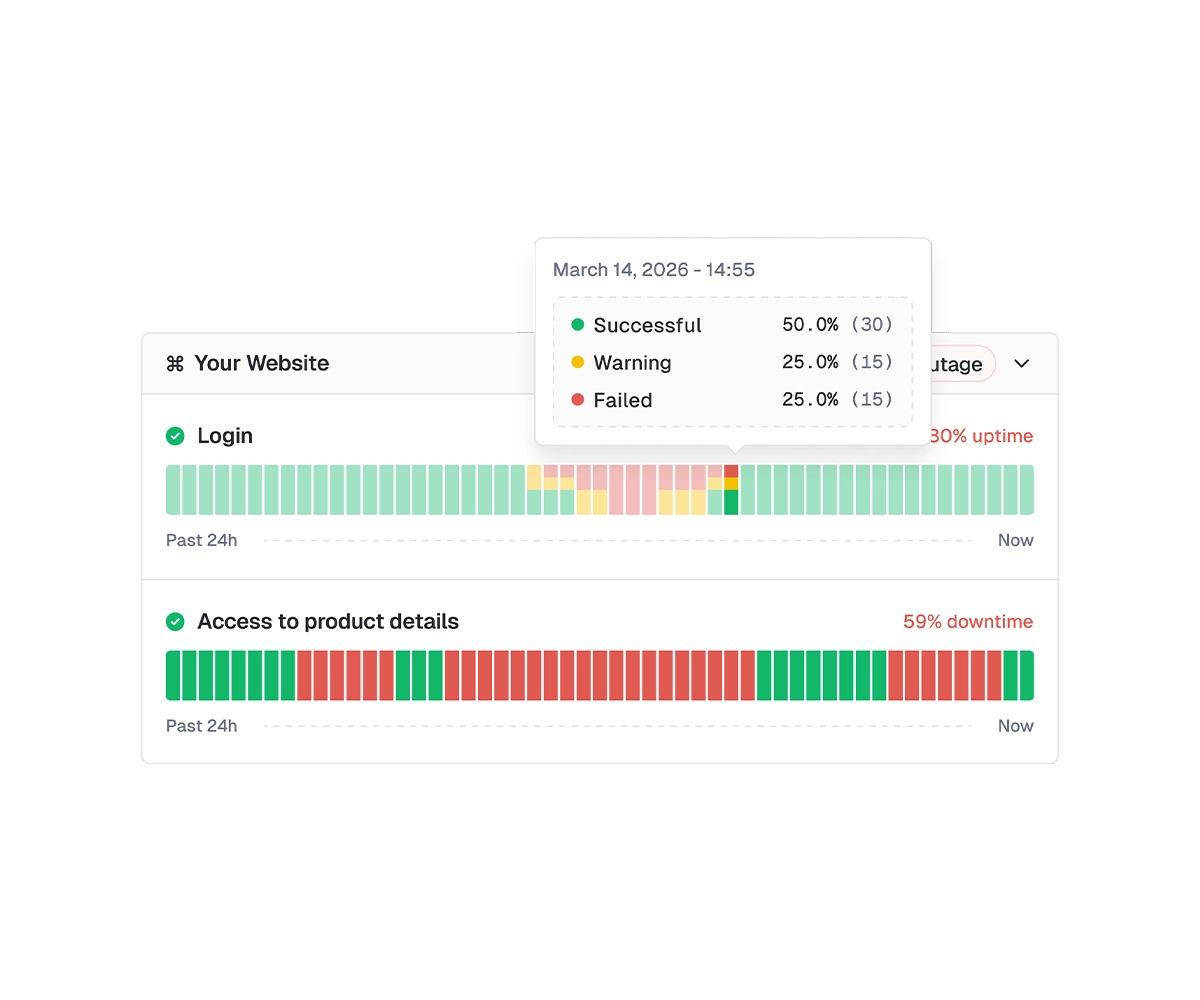This screenshot has height=1000, width=1200.
Task: Click the Successful row in tooltip
Action: pos(732,325)
